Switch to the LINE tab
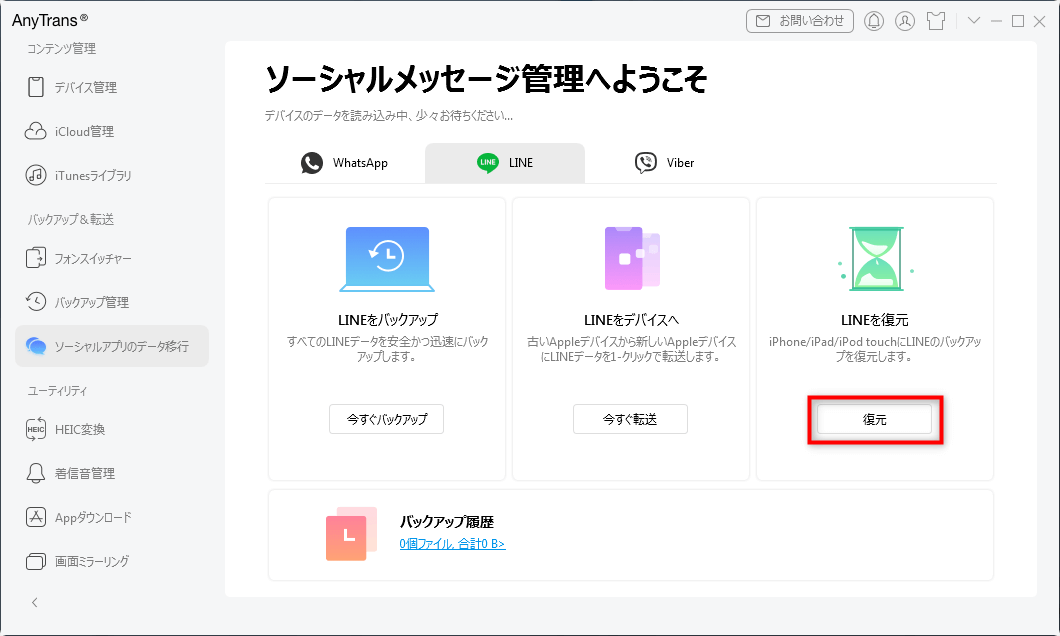This screenshot has width=1060, height=636. coord(504,161)
